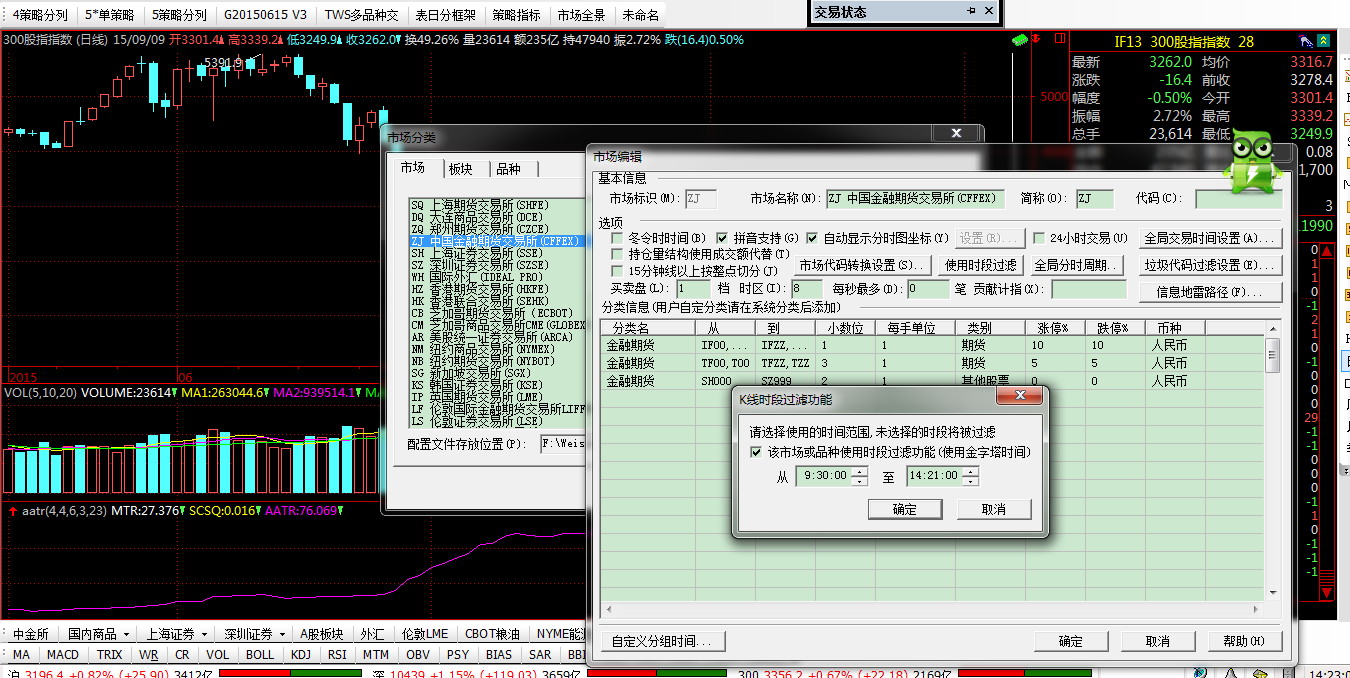Click the pin icon on the 交易状态 panel
This screenshot has height=678, width=1350.
click(x=970, y=12)
